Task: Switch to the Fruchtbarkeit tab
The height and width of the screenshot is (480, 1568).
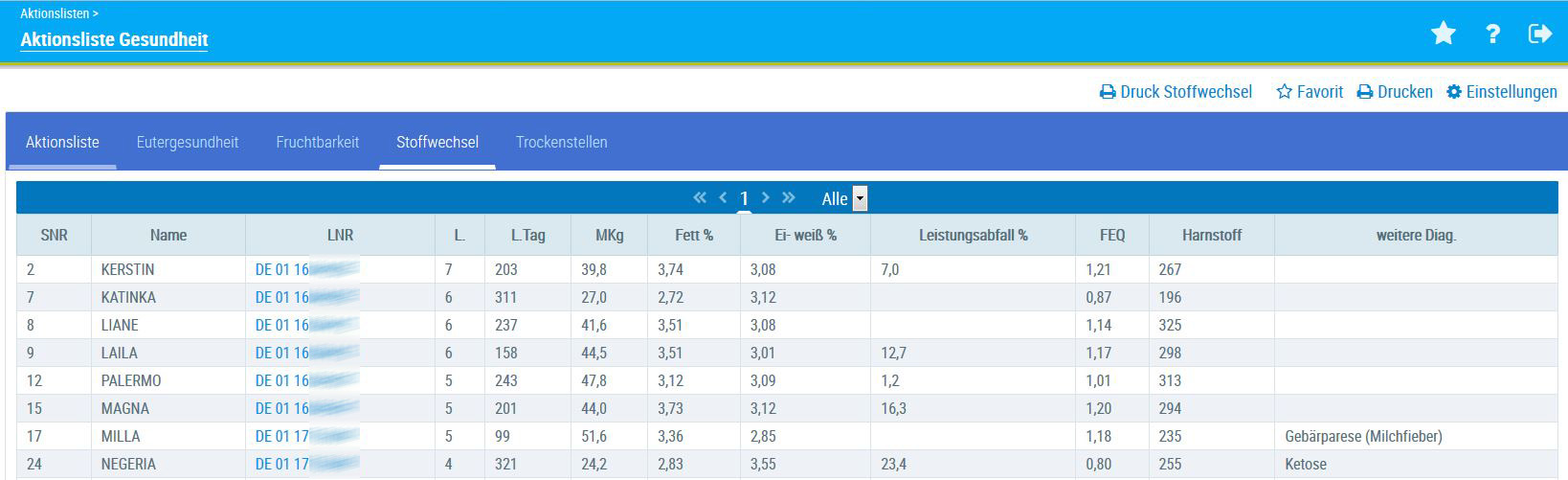Action: pyautogui.click(x=317, y=142)
